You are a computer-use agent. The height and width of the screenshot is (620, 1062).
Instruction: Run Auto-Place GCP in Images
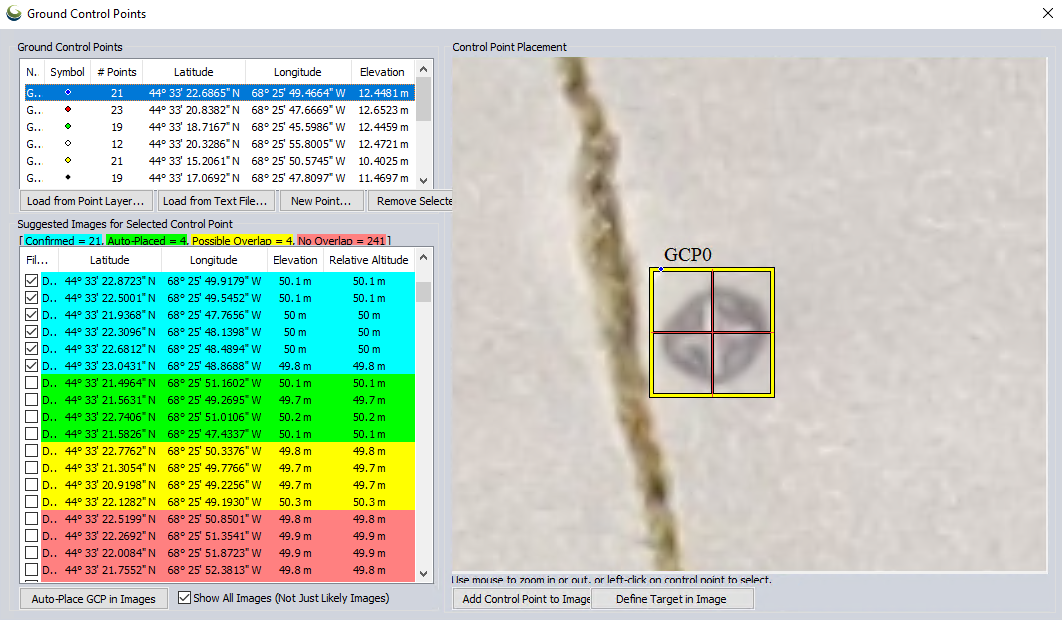pyautogui.click(x=93, y=599)
